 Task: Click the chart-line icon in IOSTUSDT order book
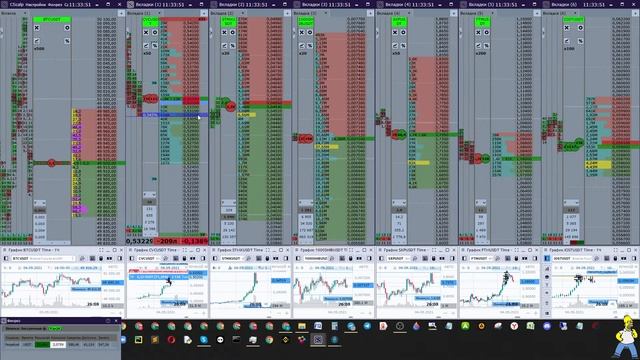[567, 41]
